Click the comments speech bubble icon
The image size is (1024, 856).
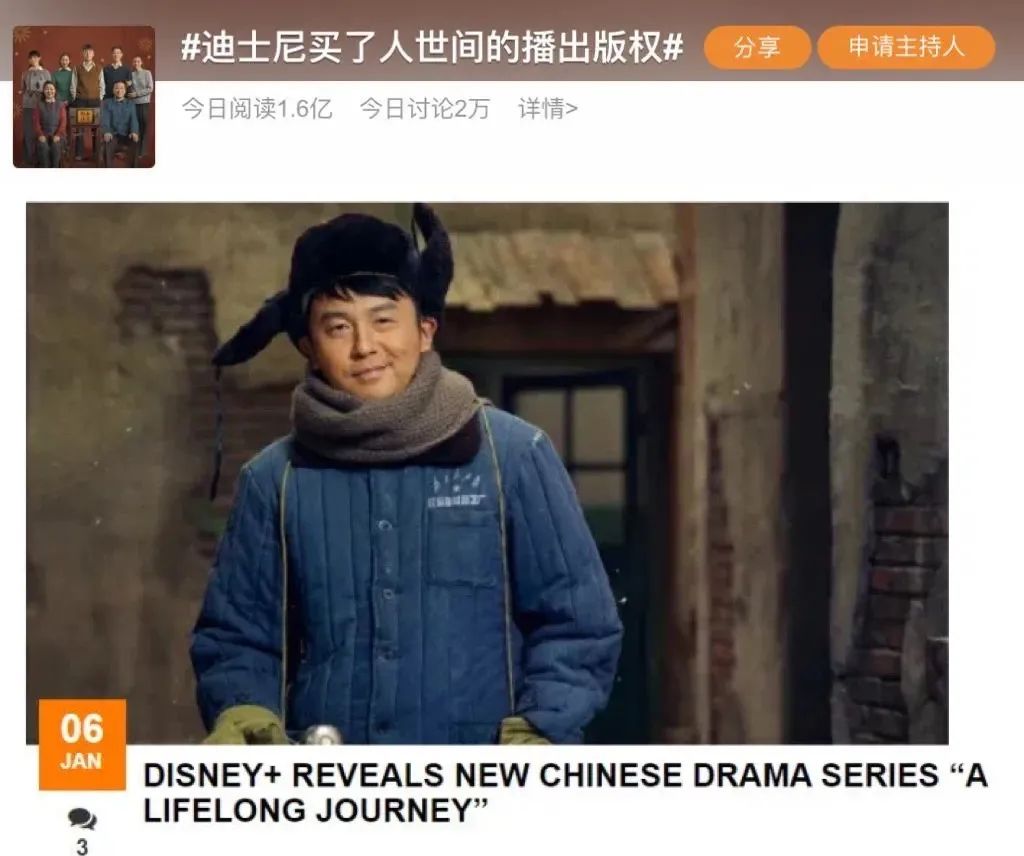[82, 818]
